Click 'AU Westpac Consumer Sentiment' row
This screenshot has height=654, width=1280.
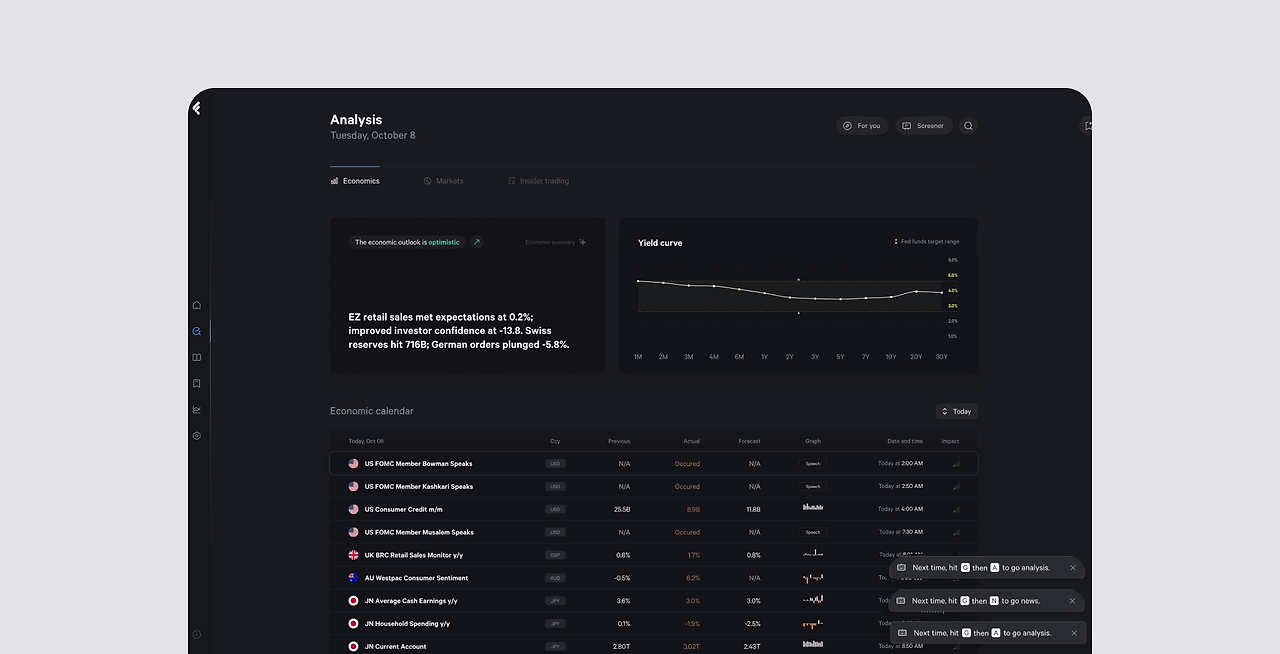pos(654,578)
